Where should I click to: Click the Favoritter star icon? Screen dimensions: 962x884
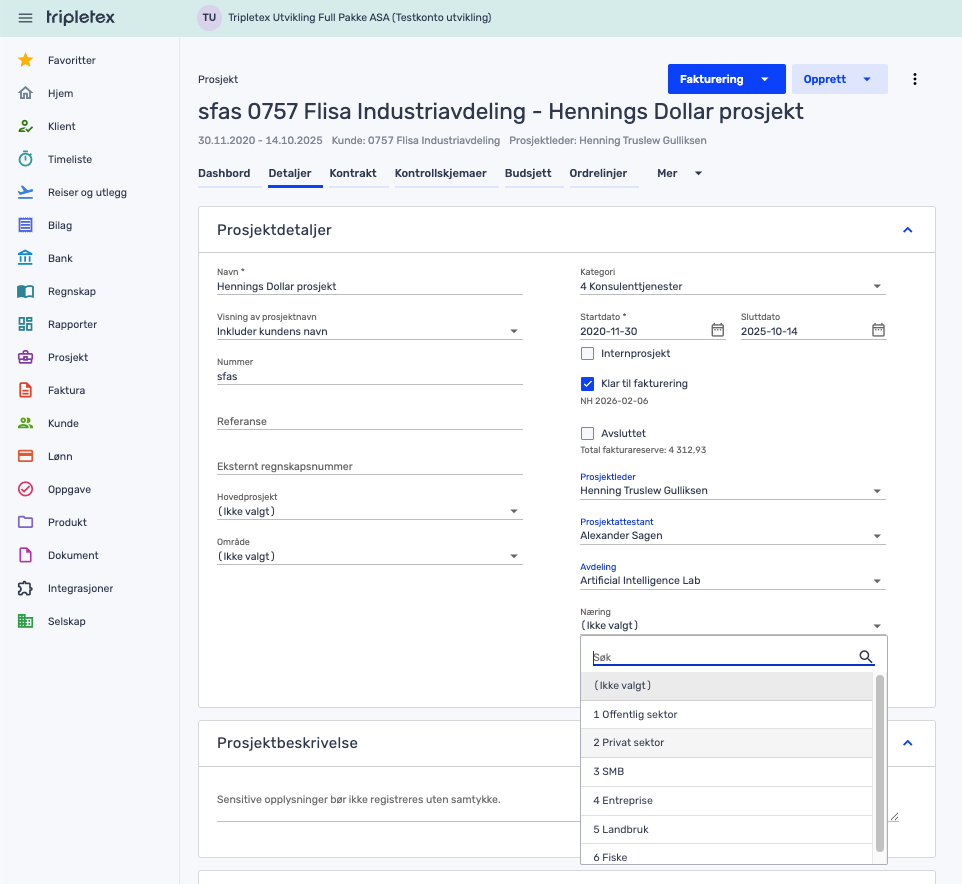26,60
